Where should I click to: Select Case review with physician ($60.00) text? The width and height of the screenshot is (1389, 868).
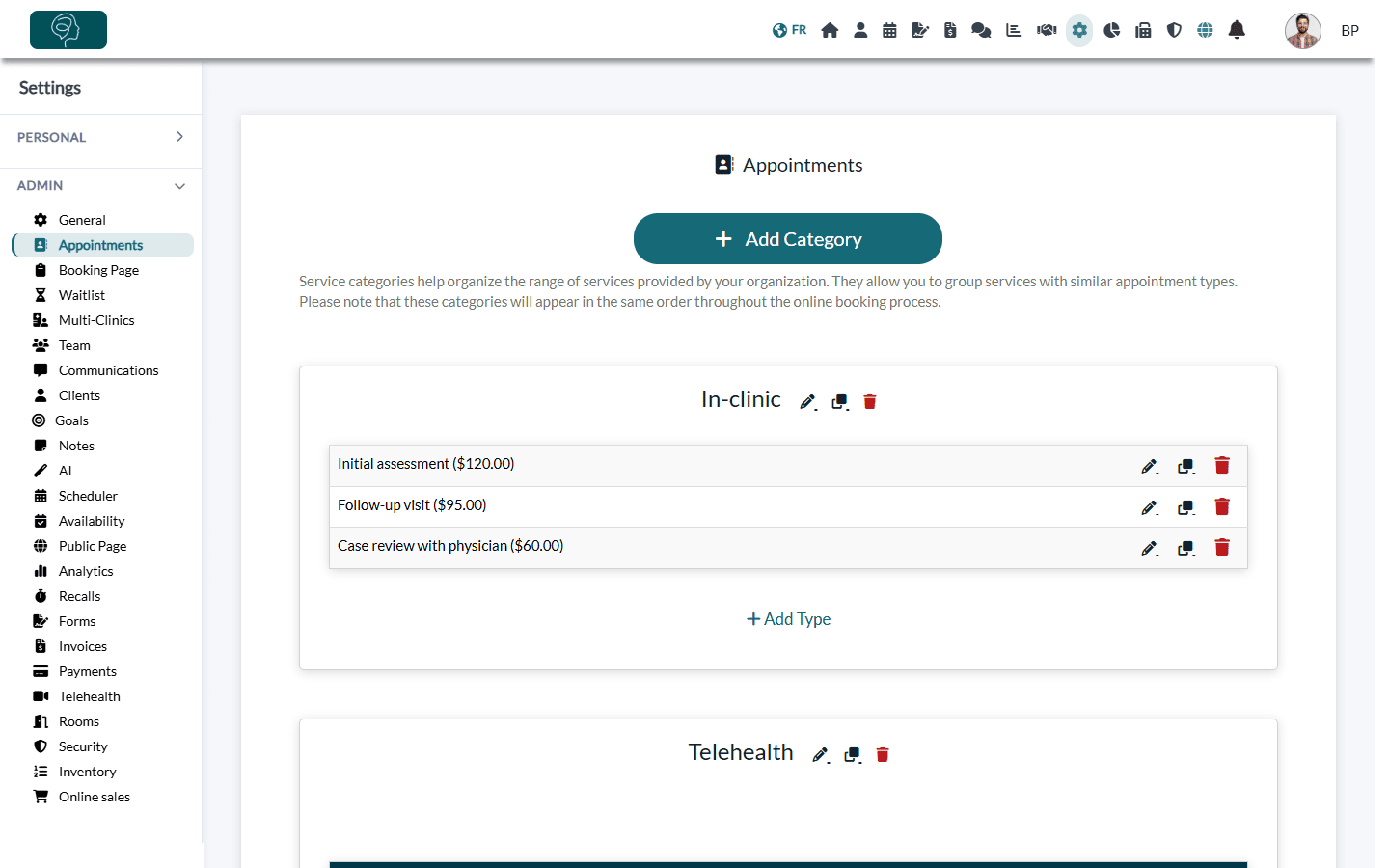(450, 546)
